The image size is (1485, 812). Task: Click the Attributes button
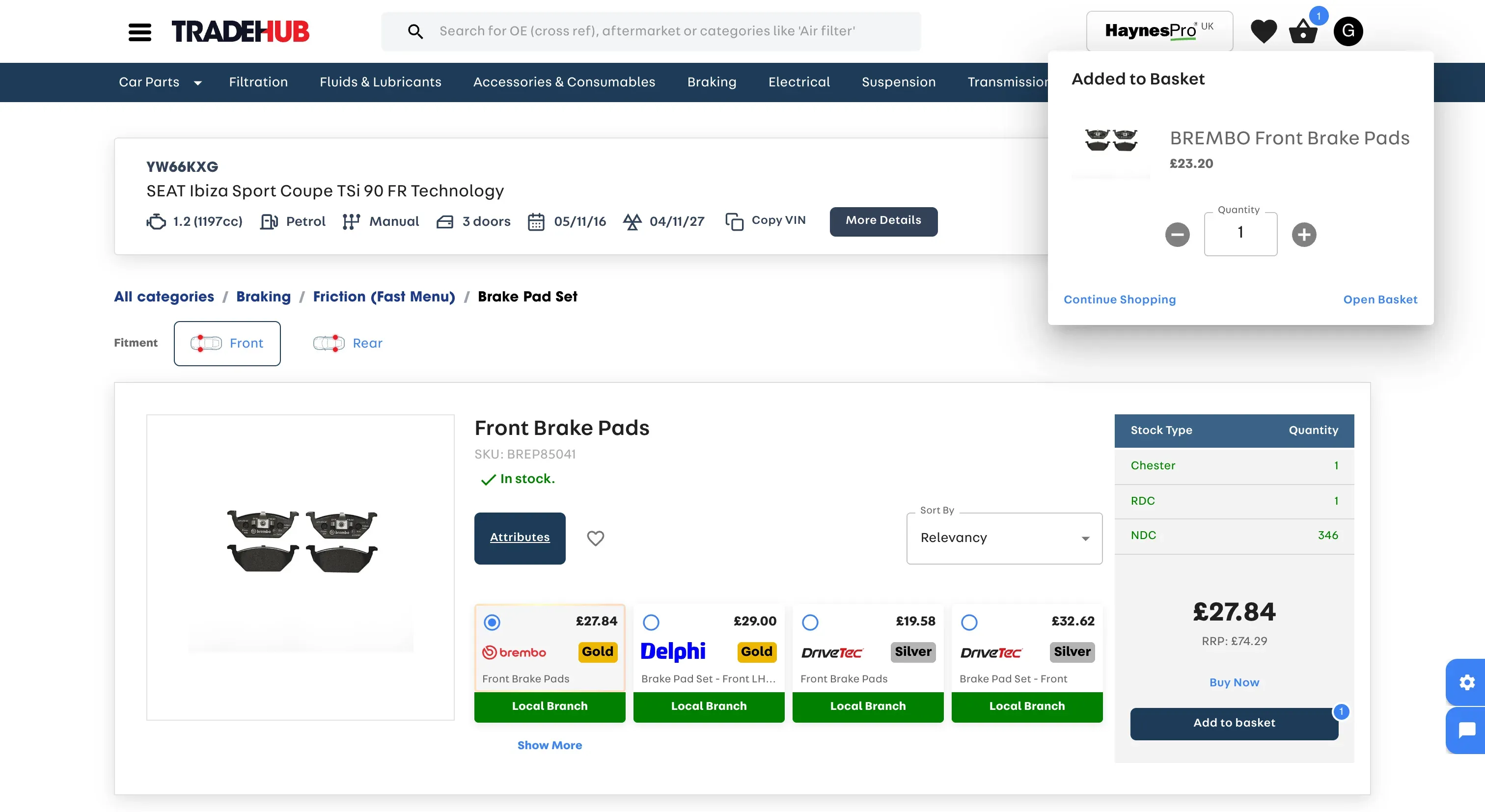[520, 538]
